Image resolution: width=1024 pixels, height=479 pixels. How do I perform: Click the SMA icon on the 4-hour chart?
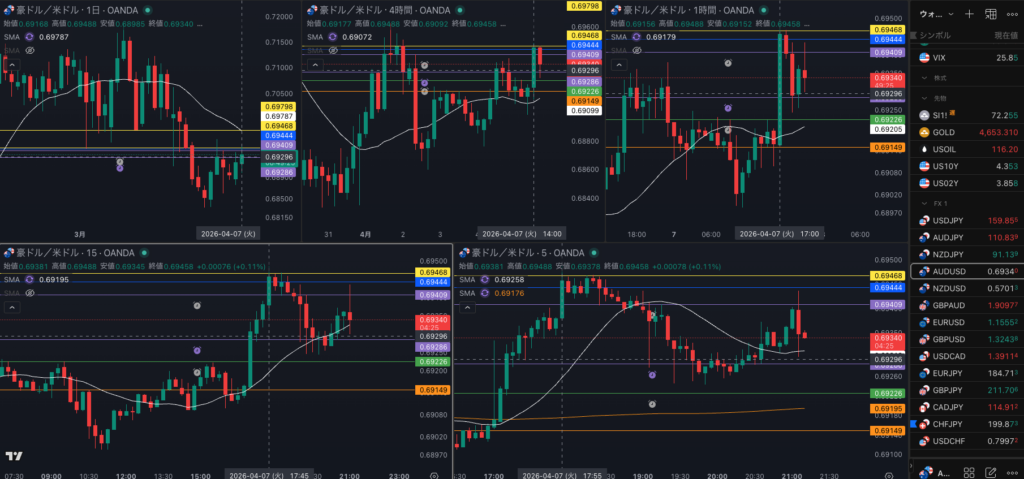(330, 37)
